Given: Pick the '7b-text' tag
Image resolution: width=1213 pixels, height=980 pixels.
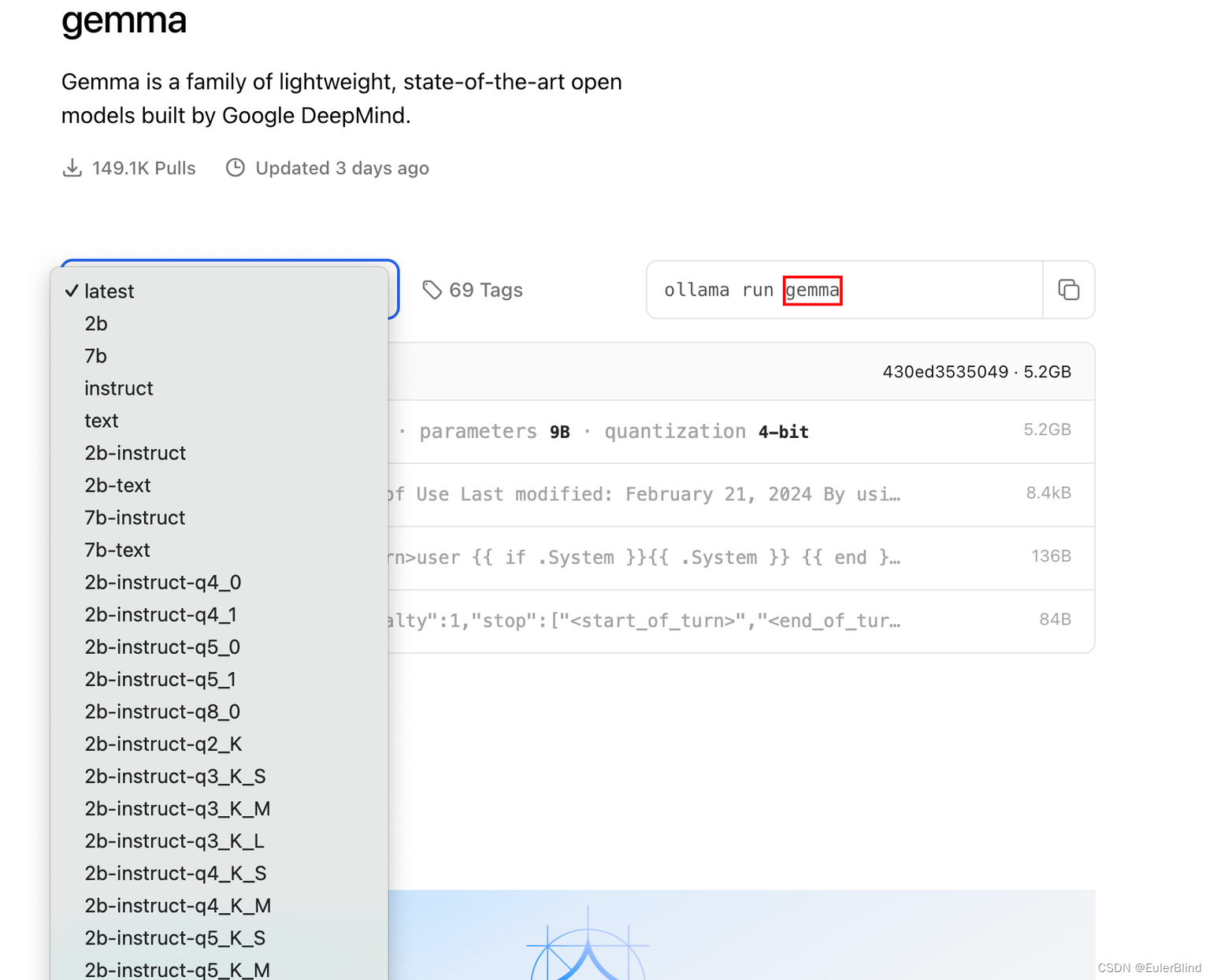Looking at the screenshot, I should click(219, 549).
